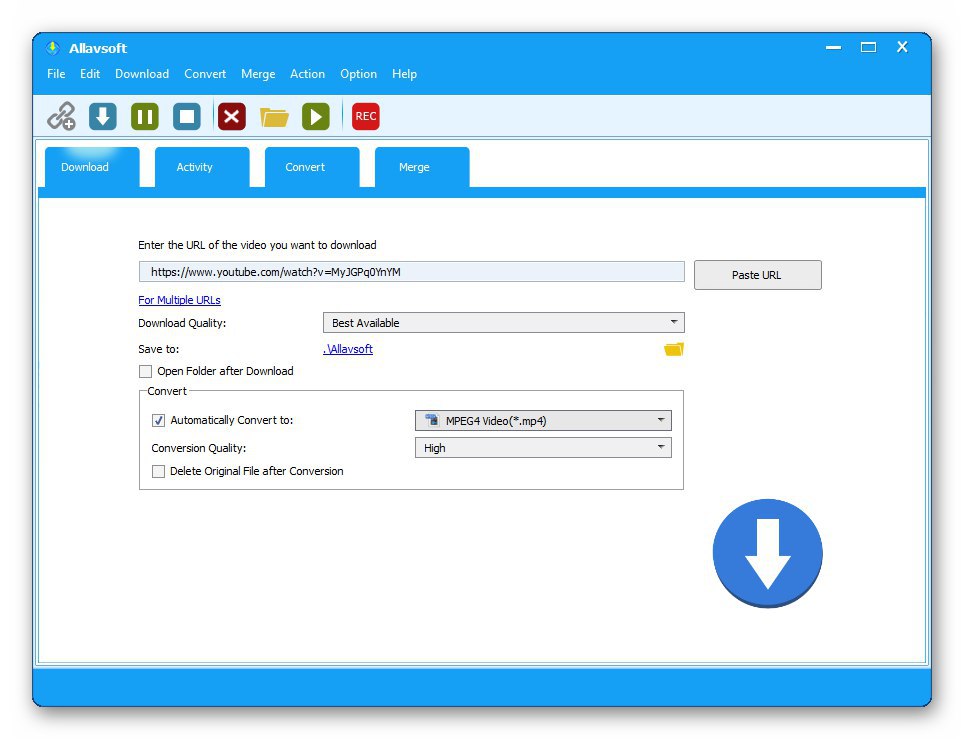The height and width of the screenshot is (739, 964).
Task: Open the Option menu
Action: 358,74
